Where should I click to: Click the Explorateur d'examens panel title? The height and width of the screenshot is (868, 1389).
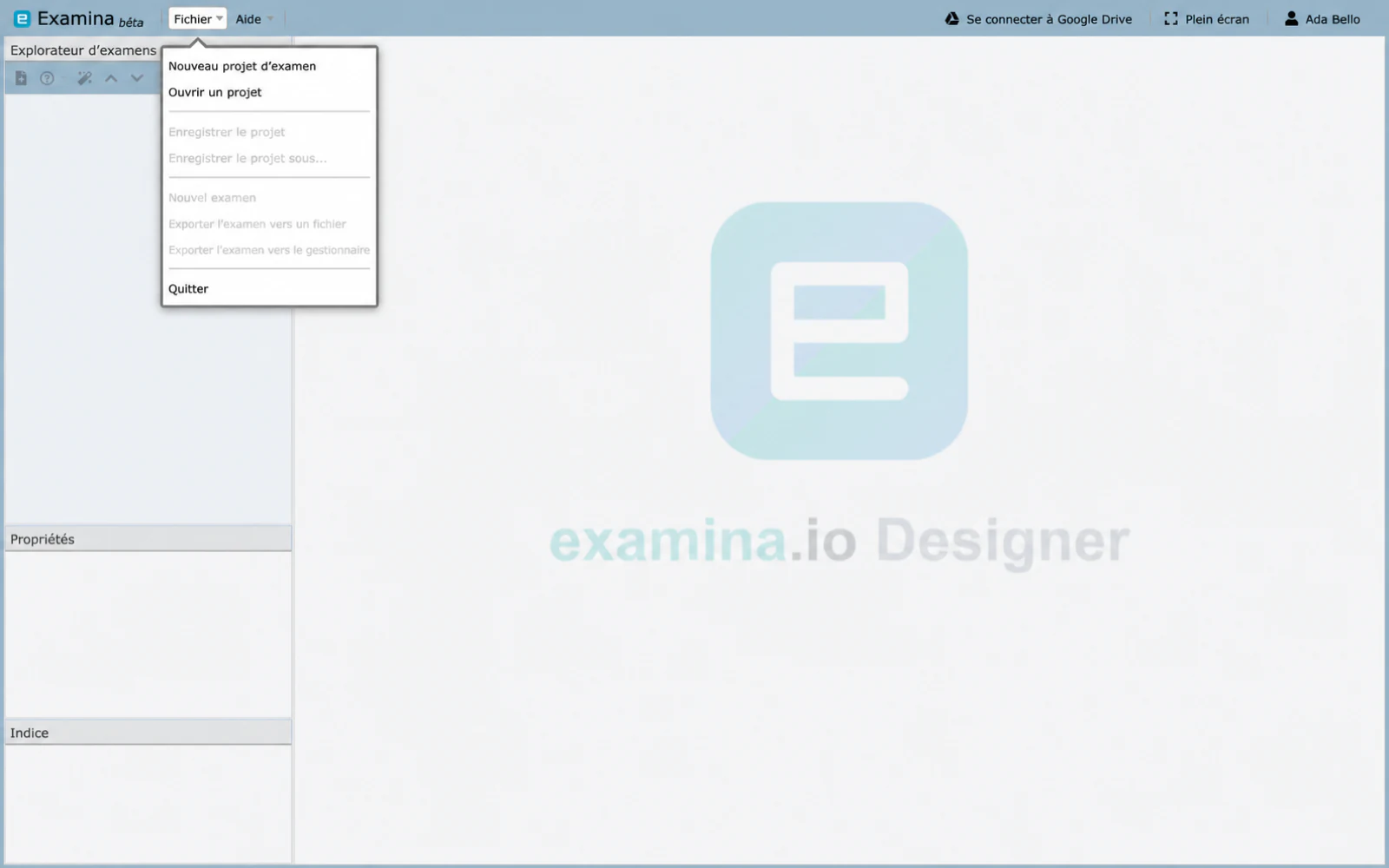coord(83,50)
